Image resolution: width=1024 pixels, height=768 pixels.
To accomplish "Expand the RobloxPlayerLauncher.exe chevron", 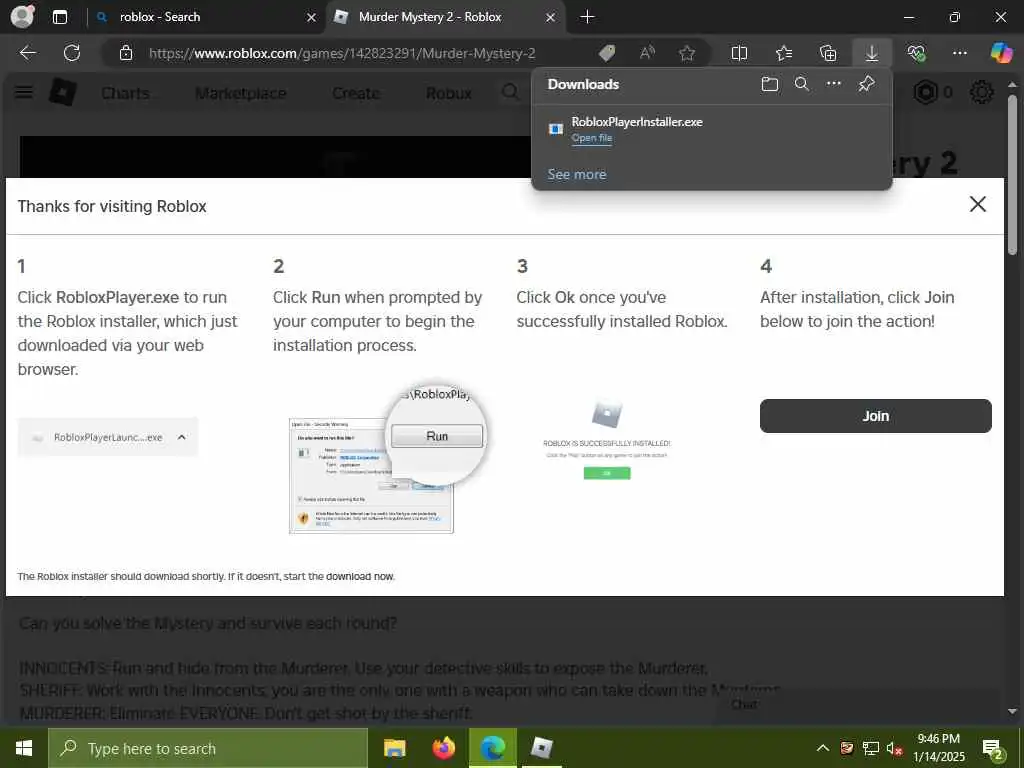I will click(182, 437).
